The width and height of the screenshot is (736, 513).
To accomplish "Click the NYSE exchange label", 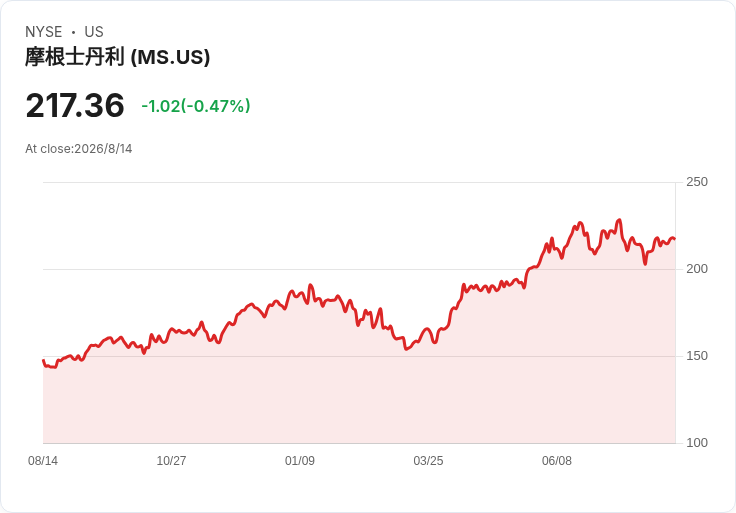I will (x=44, y=32).
